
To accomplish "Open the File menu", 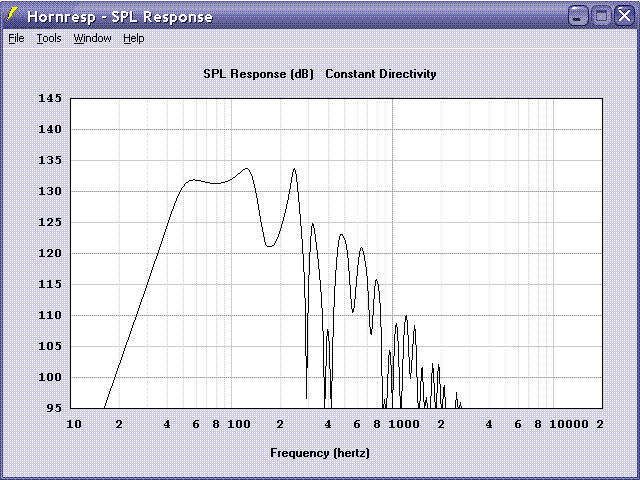I will point(16,38).
